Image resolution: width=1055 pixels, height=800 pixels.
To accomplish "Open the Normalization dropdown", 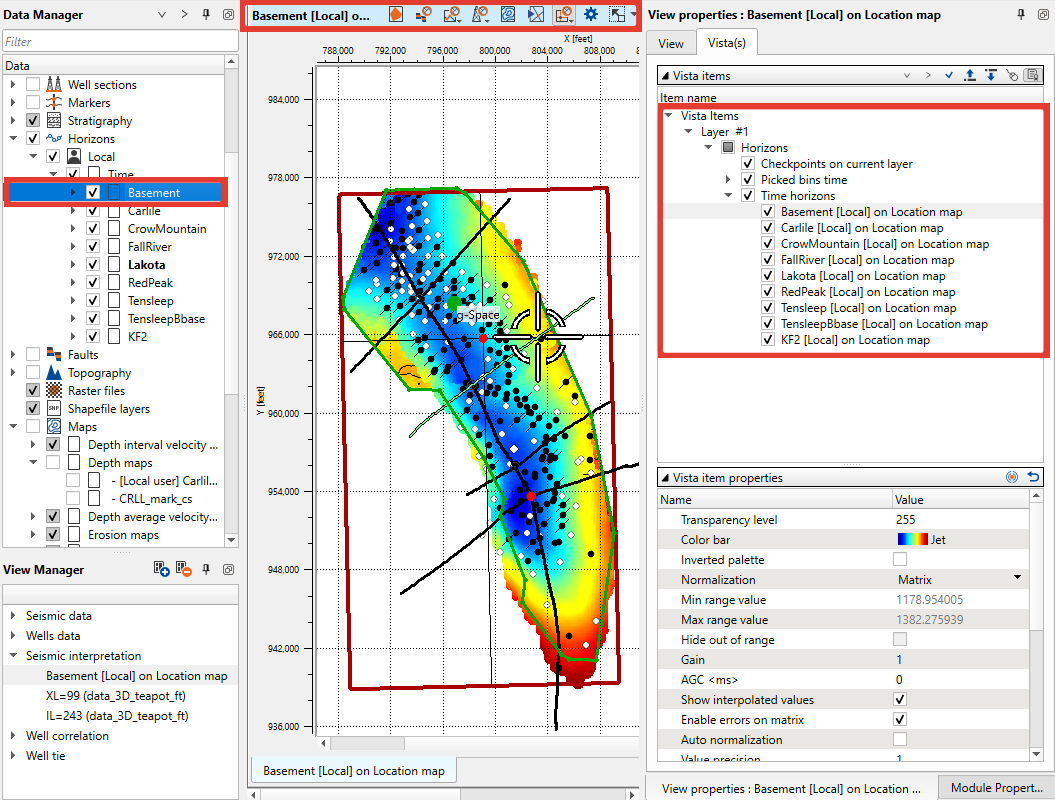I will (1017, 579).
